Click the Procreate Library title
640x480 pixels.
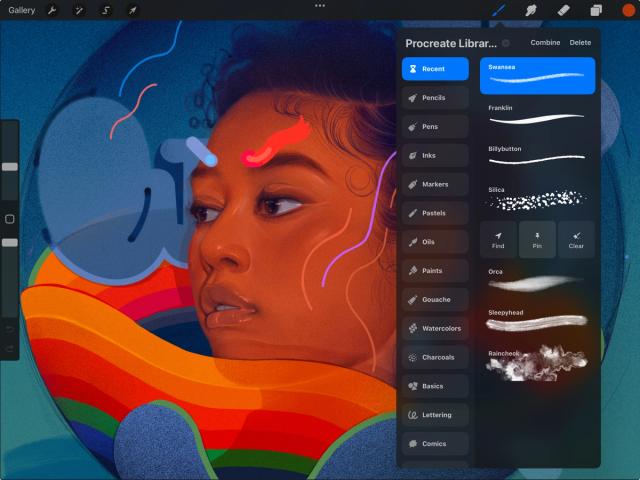451,43
